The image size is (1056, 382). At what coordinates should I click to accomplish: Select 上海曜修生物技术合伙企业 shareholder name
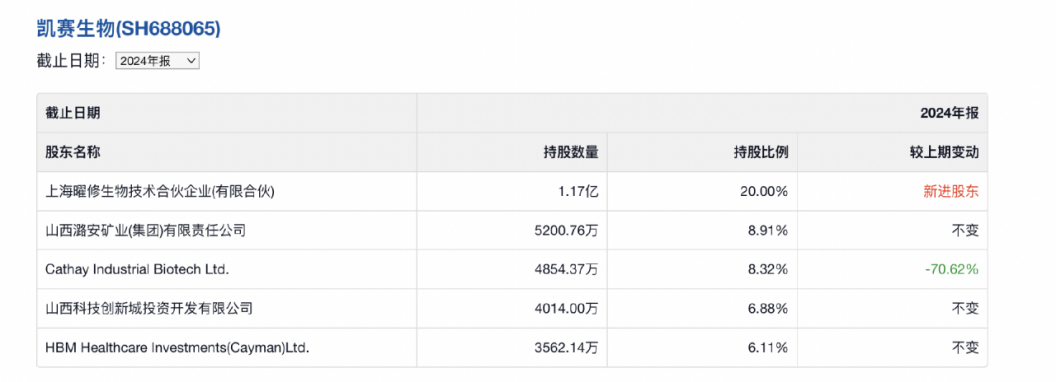[160, 191]
